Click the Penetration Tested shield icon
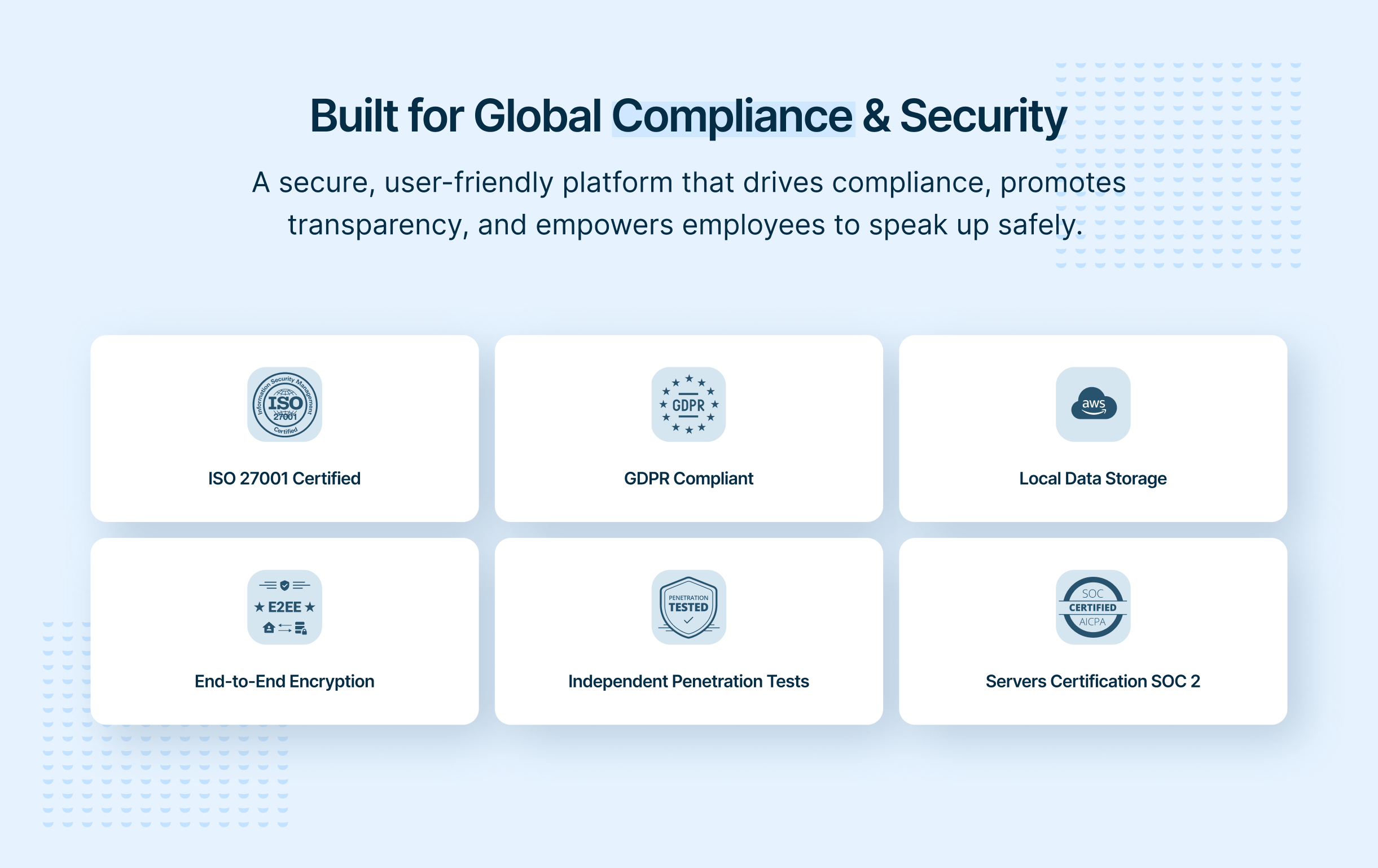This screenshot has width=1378, height=868. coord(688,607)
